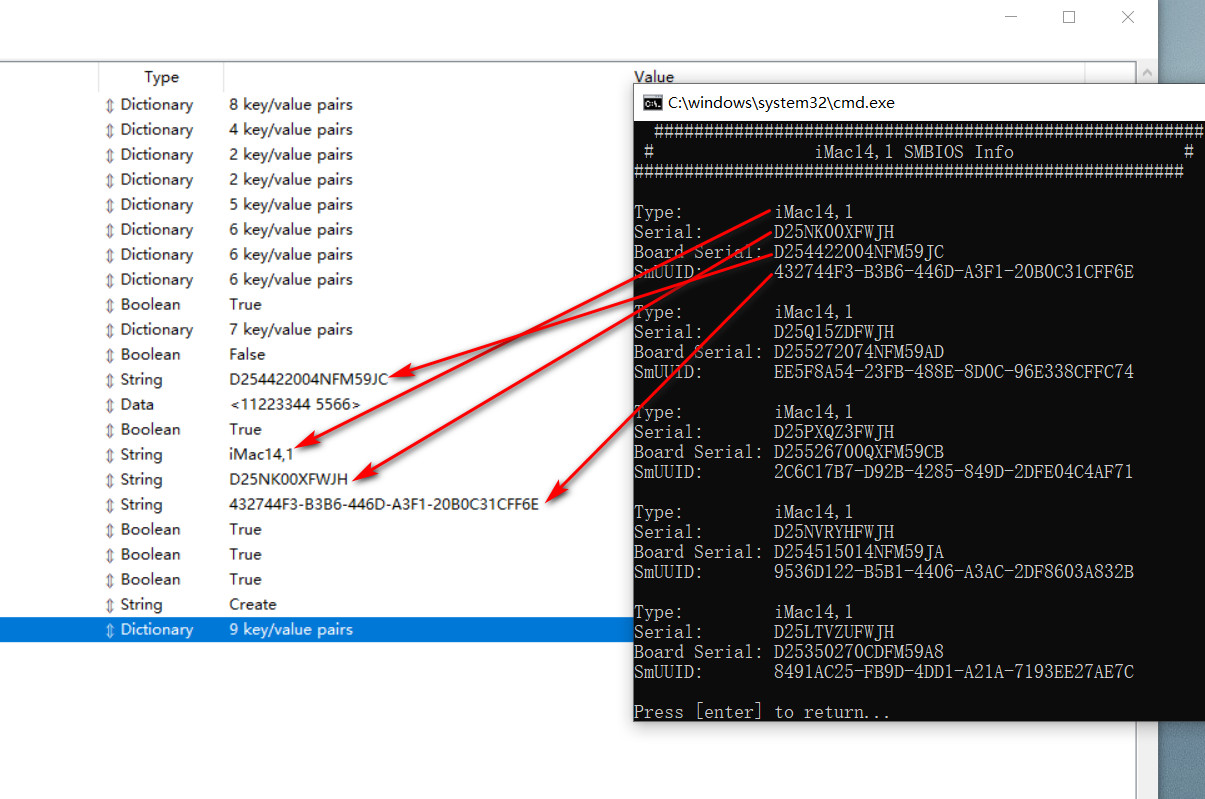This screenshot has height=799, width=1205.
Task: Click the 'C:\windows\system32\cmd.exe' title bar text
Action: click(781, 102)
